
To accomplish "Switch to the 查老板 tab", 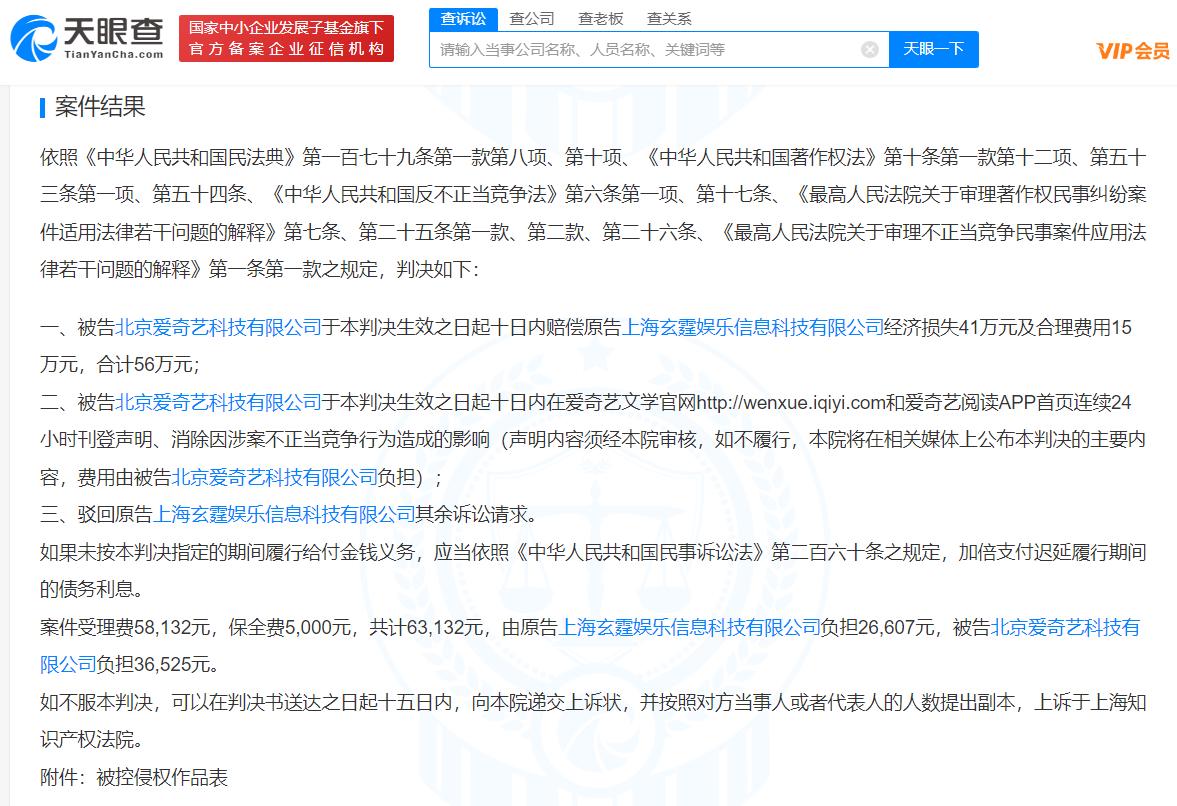I will [601, 19].
